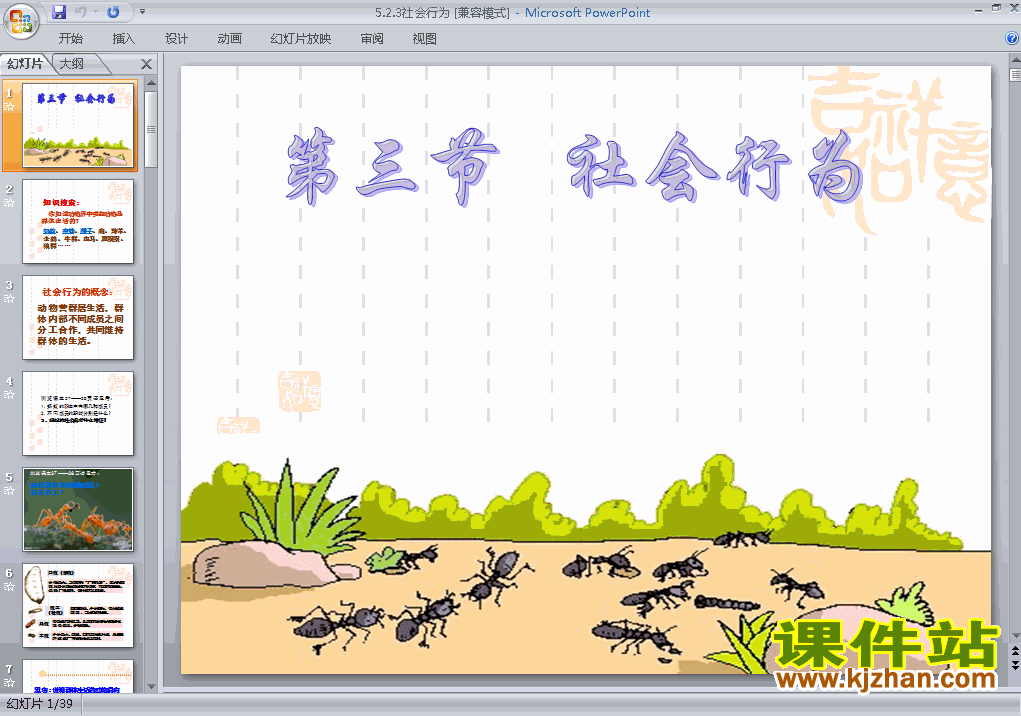Go to previous slide using double-up arrows
Screen dimensions: 1021x716
pos(1015,651)
